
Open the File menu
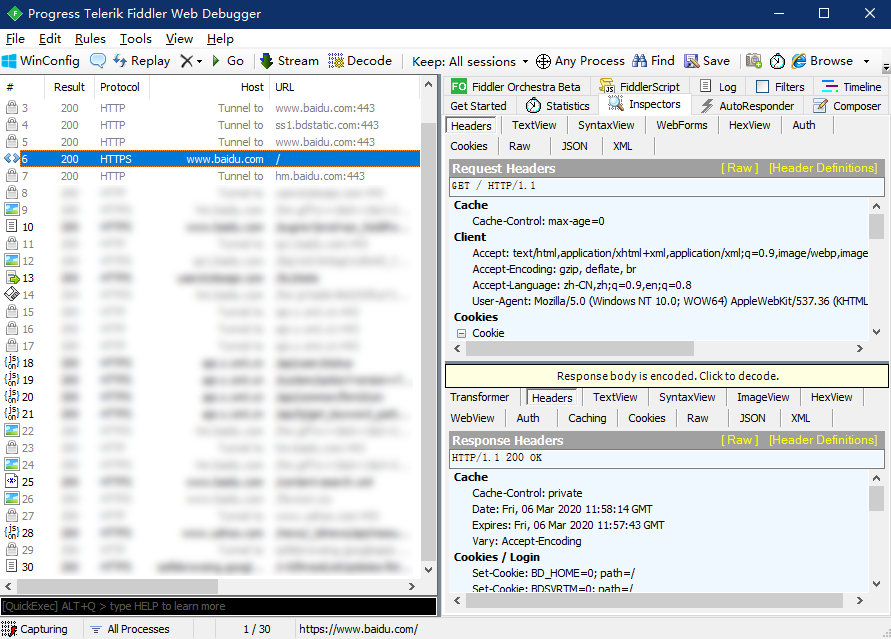click(x=15, y=39)
